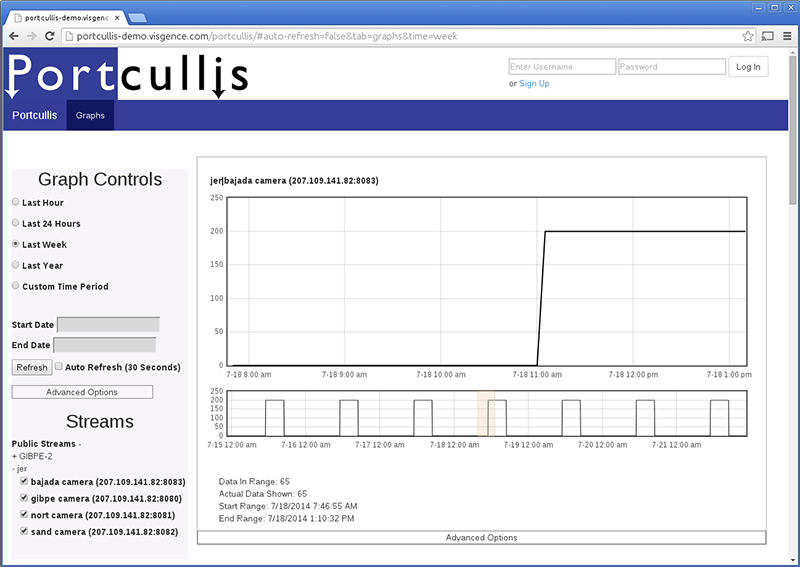The image size is (800, 567).
Task: Click the highlighted range in overview graph
Action: coord(486,413)
